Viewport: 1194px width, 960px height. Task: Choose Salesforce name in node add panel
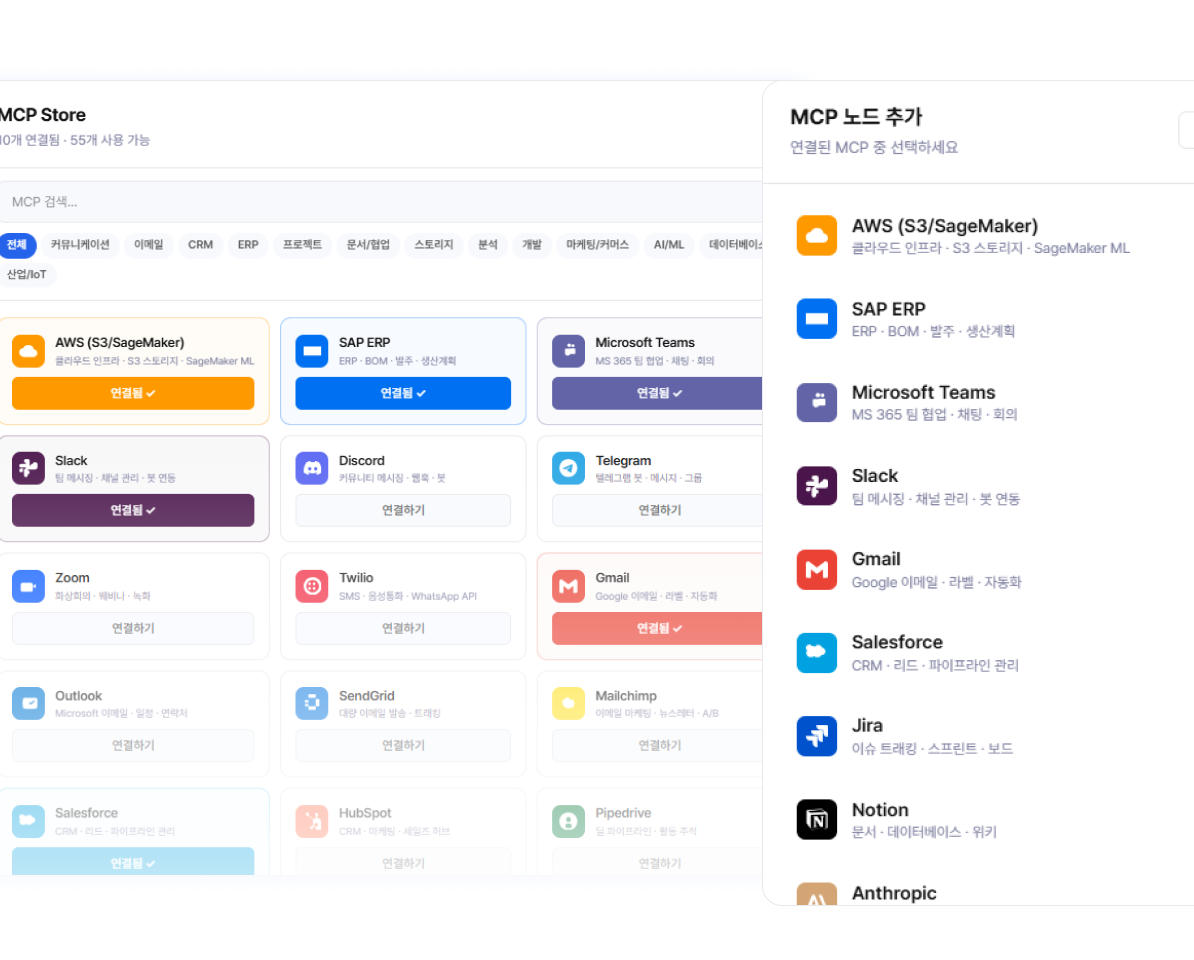[x=897, y=642]
